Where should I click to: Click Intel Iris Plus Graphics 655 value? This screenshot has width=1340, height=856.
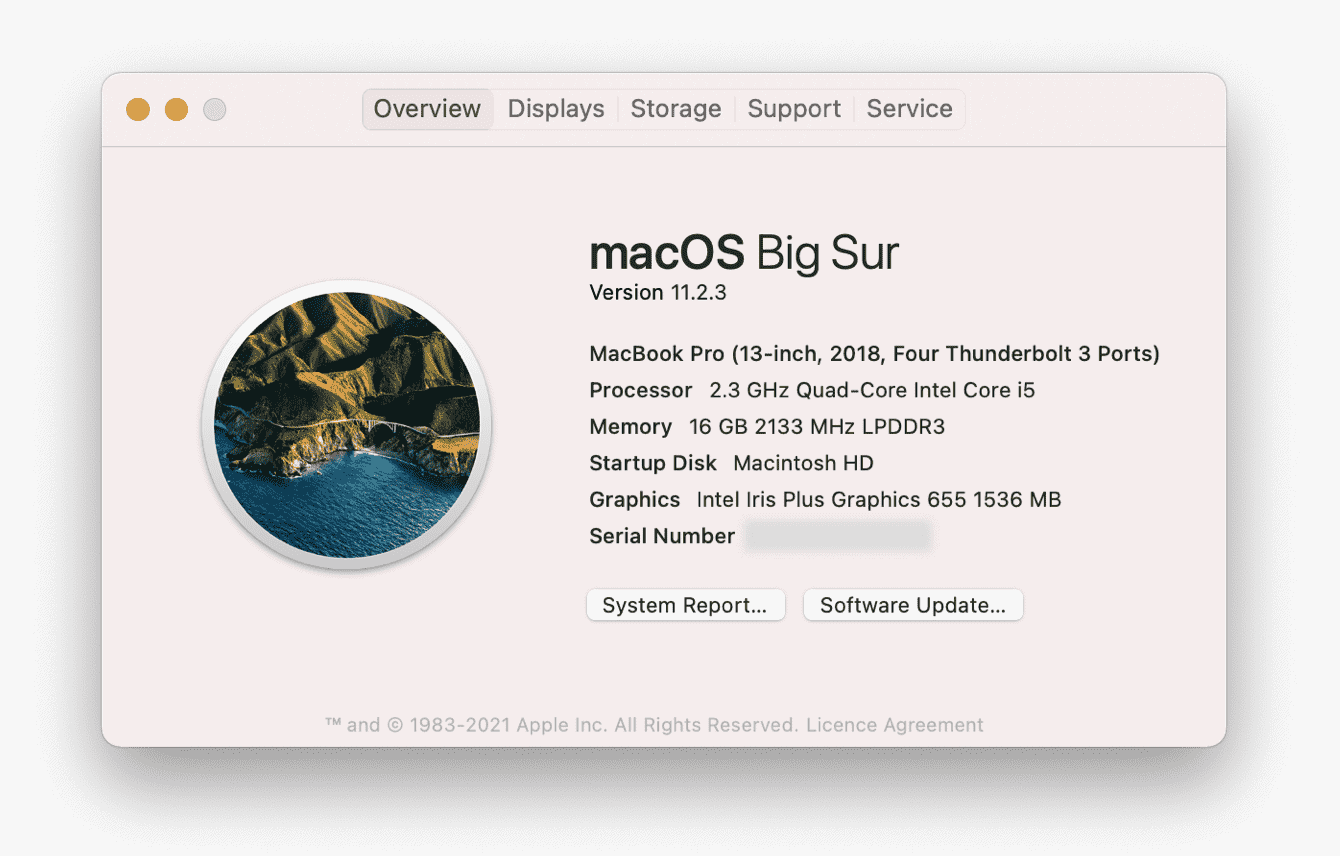[x=879, y=499]
